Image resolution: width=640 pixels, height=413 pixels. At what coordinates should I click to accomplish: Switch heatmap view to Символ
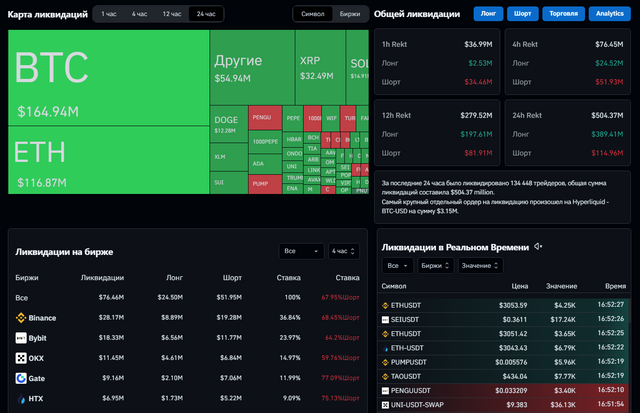click(313, 14)
